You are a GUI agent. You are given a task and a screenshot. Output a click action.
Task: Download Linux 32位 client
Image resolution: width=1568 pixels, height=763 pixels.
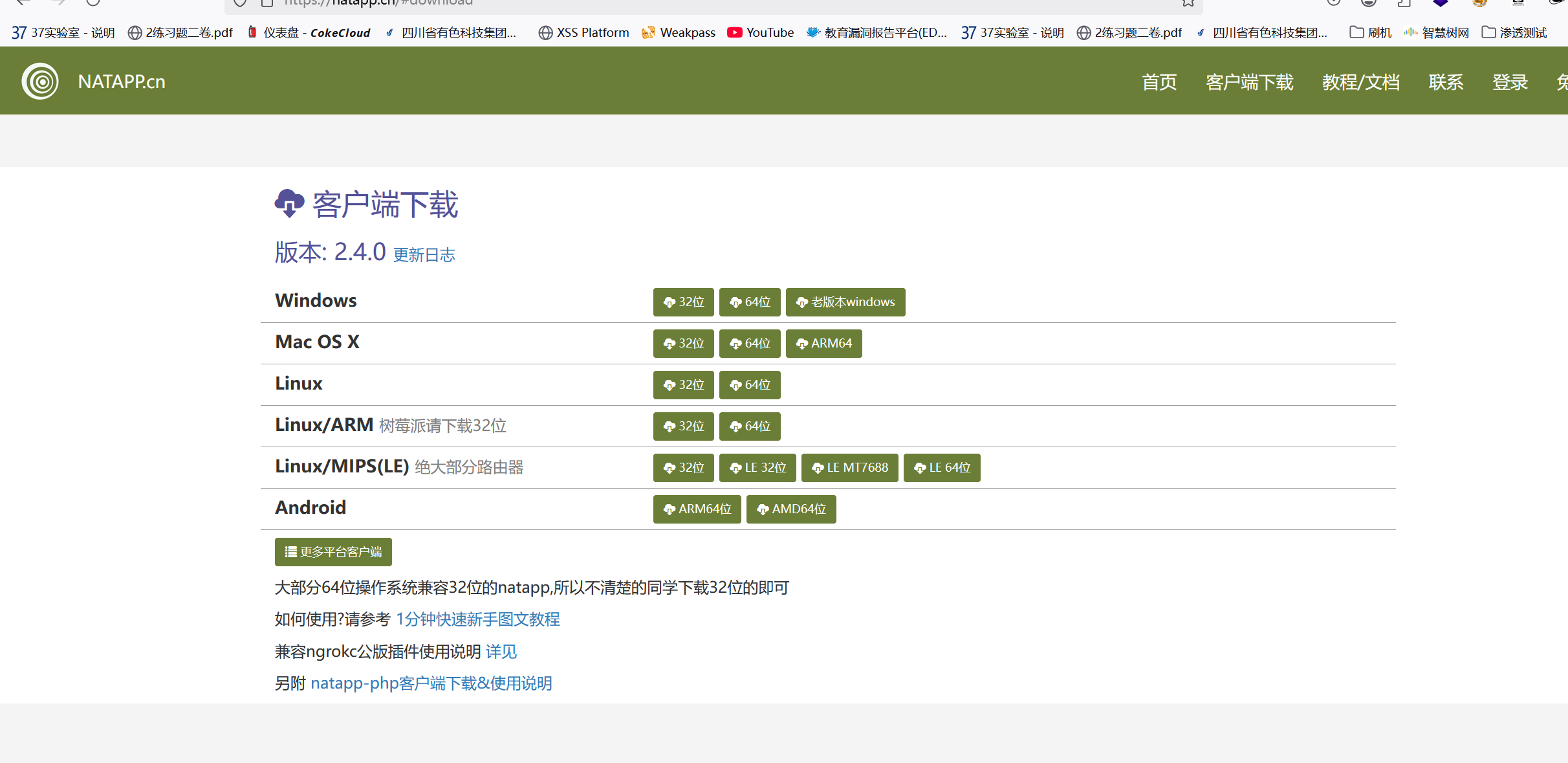click(683, 385)
